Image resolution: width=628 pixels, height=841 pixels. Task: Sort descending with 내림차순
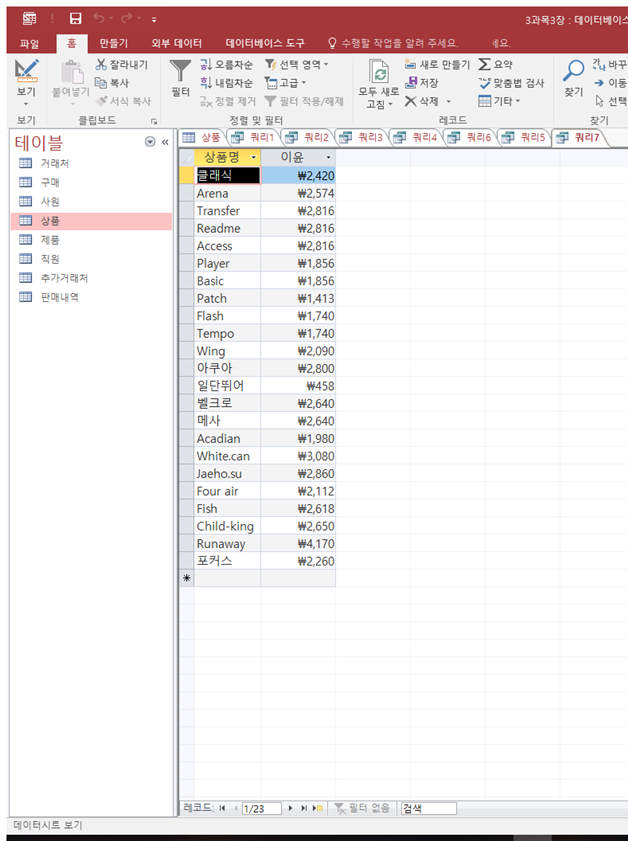click(x=226, y=83)
